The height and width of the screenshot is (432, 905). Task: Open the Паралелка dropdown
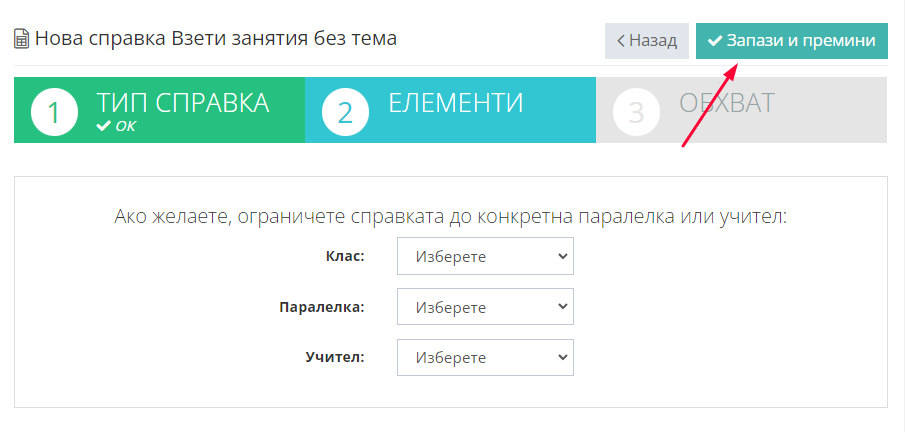point(485,307)
